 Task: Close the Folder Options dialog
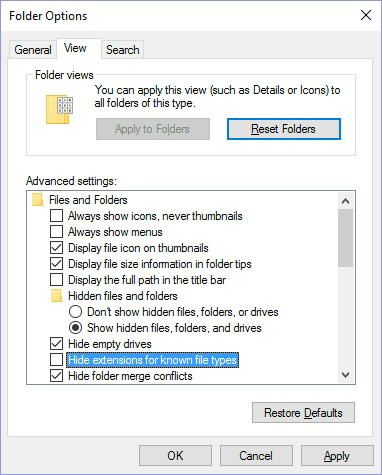tap(366, 15)
